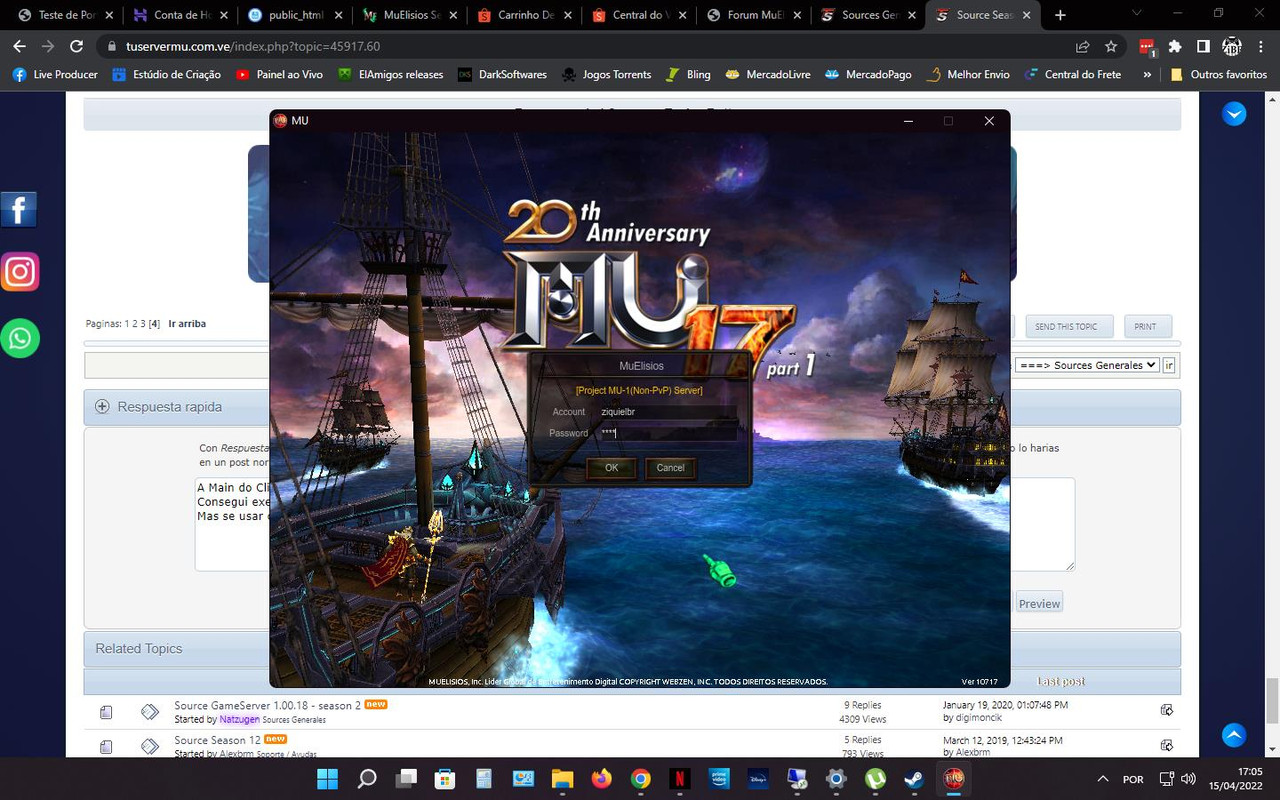The image size is (1280, 800).
Task: Open Facebook from the side social bar
Action: [19, 210]
